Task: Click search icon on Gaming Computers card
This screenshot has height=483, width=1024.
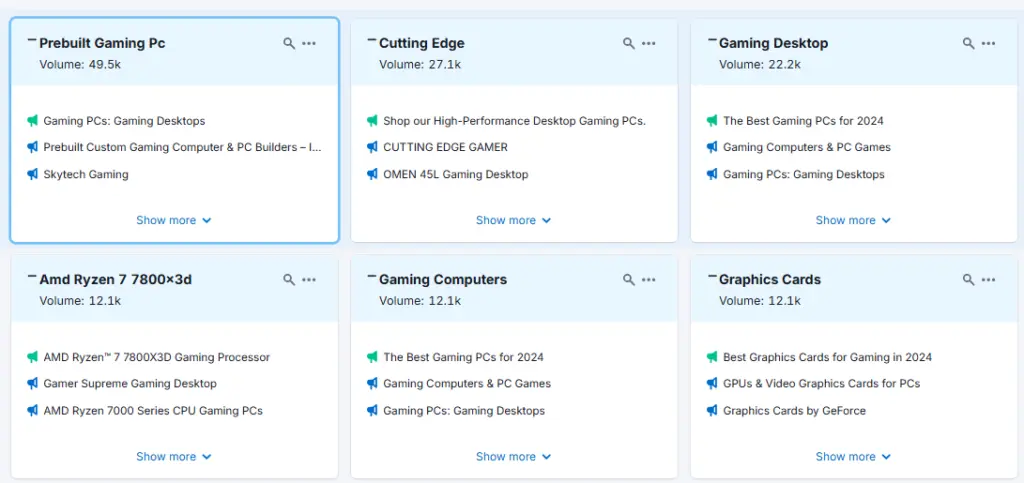Action: tap(628, 280)
